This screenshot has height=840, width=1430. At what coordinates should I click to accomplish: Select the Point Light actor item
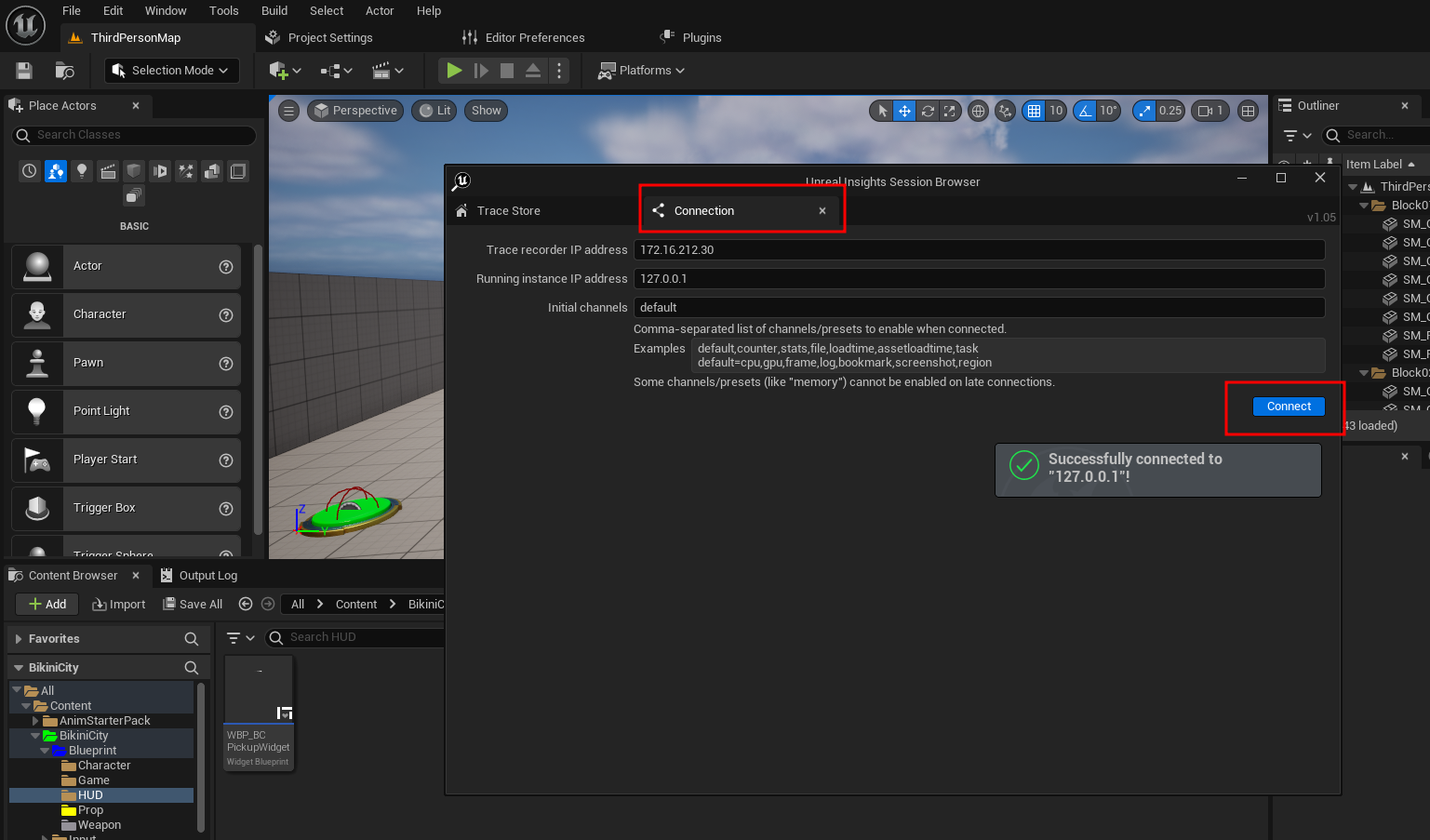pos(126,412)
